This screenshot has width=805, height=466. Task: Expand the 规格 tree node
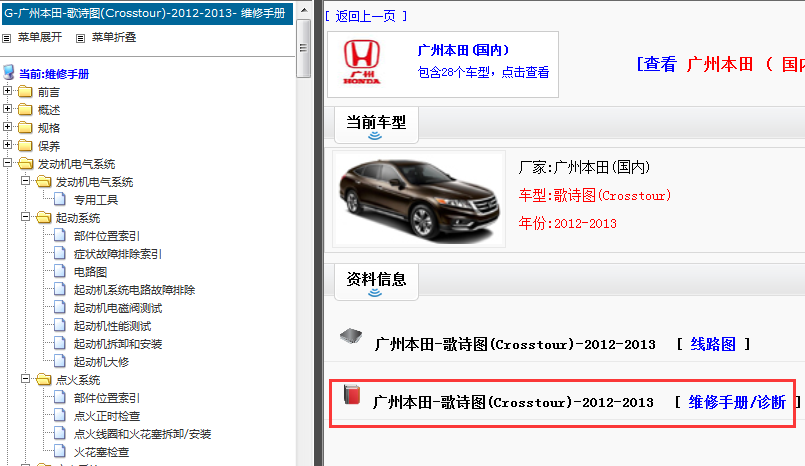pos(7,127)
